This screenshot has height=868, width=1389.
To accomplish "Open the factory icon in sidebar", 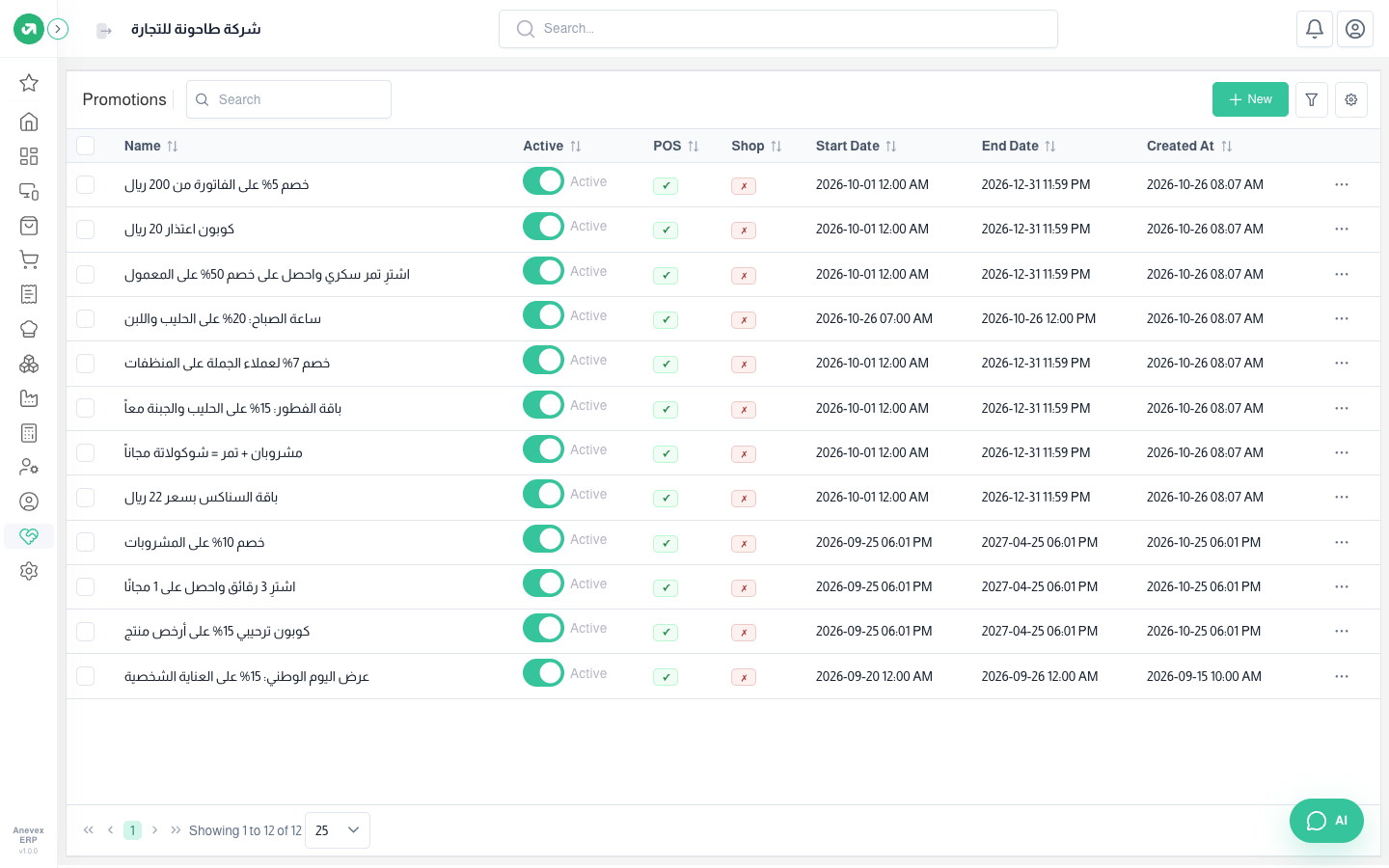I will pos(29,398).
